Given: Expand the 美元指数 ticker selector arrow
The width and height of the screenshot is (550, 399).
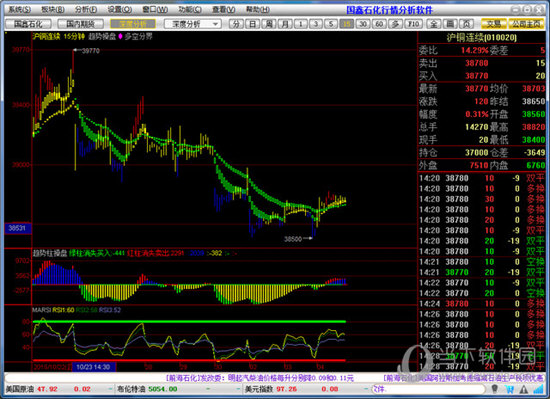Looking at the screenshot, I should coord(366,389).
